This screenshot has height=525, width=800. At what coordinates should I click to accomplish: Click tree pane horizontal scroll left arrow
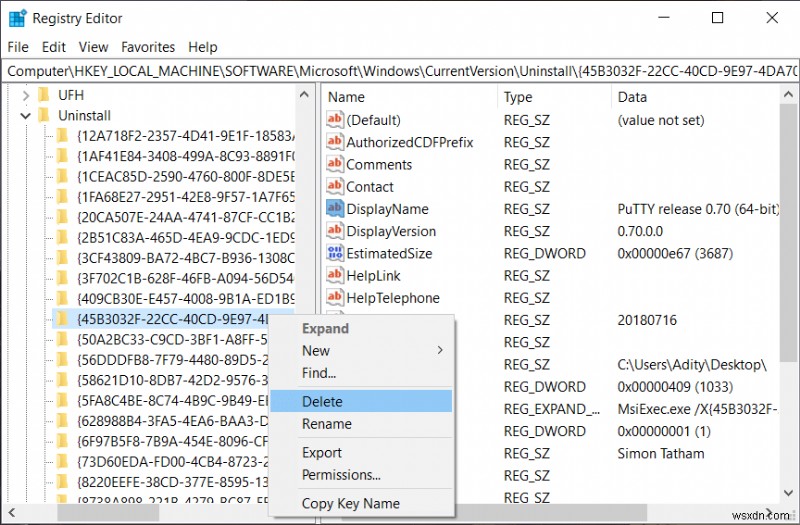tap(12, 513)
